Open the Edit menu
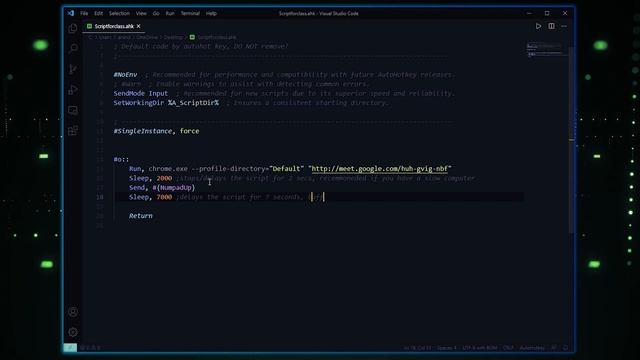 [98, 13]
